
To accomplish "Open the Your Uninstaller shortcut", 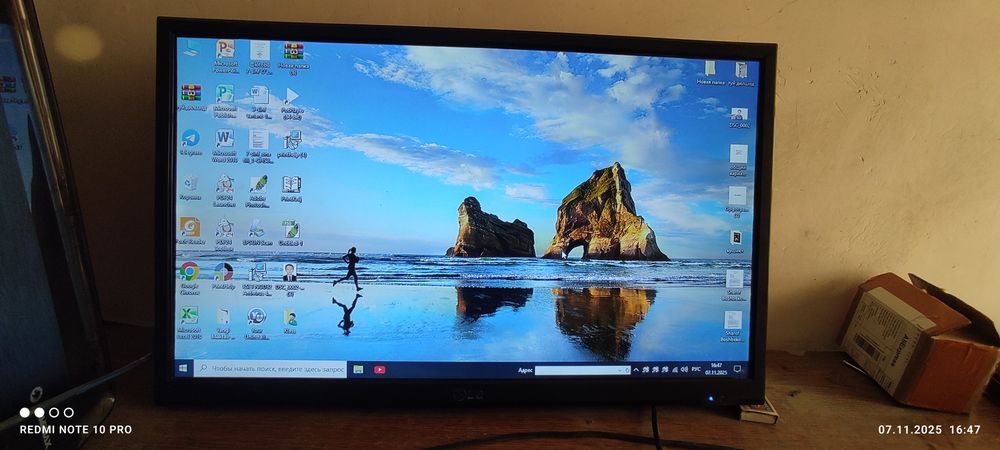I will point(256,323).
